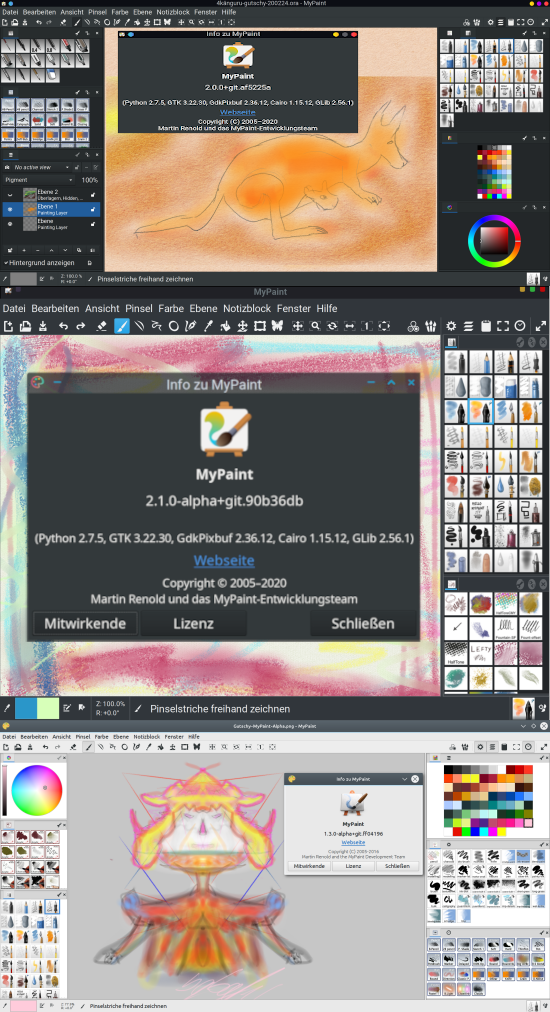Open layers panel icon in 2.1.0-alpha toolbar
Image resolution: width=550 pixels, height=1012 pixels.
(x=469, y=326)
